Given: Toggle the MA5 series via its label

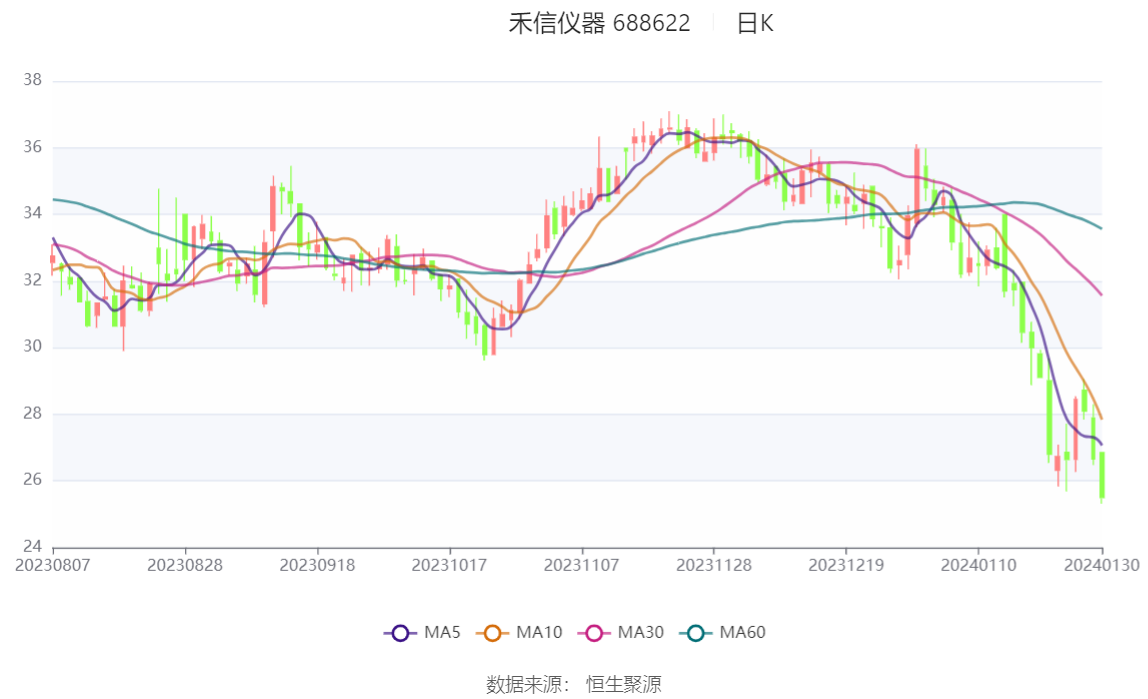Looking at the screenshot, I should point(442,632).
